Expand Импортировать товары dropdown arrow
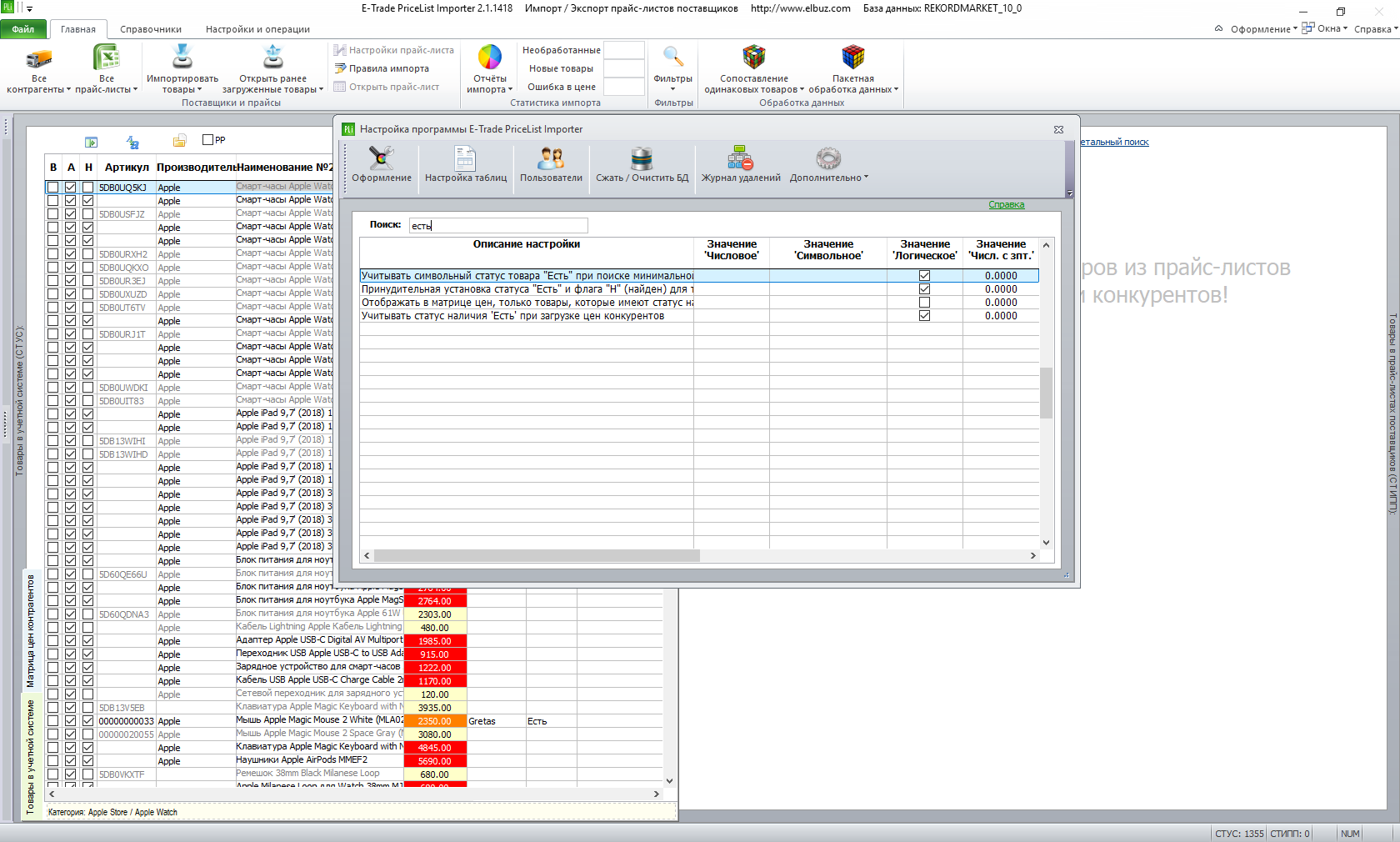 (x=199, y=89)
